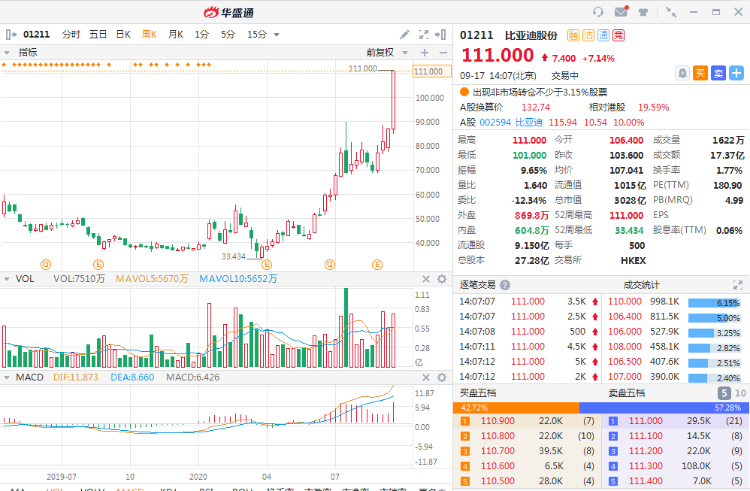Open A-share link 002594 比亚迪
The image size is (750, 491).
pos(511,122)
